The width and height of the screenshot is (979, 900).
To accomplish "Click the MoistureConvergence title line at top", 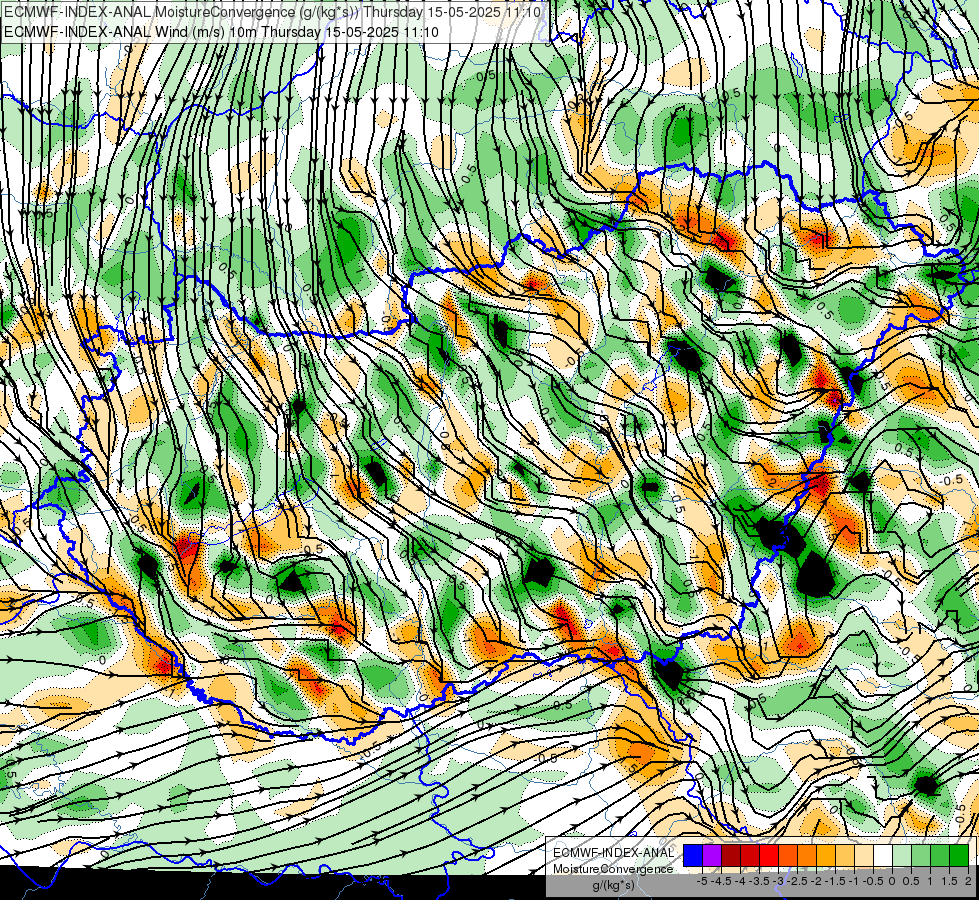I will click(272, 12).
